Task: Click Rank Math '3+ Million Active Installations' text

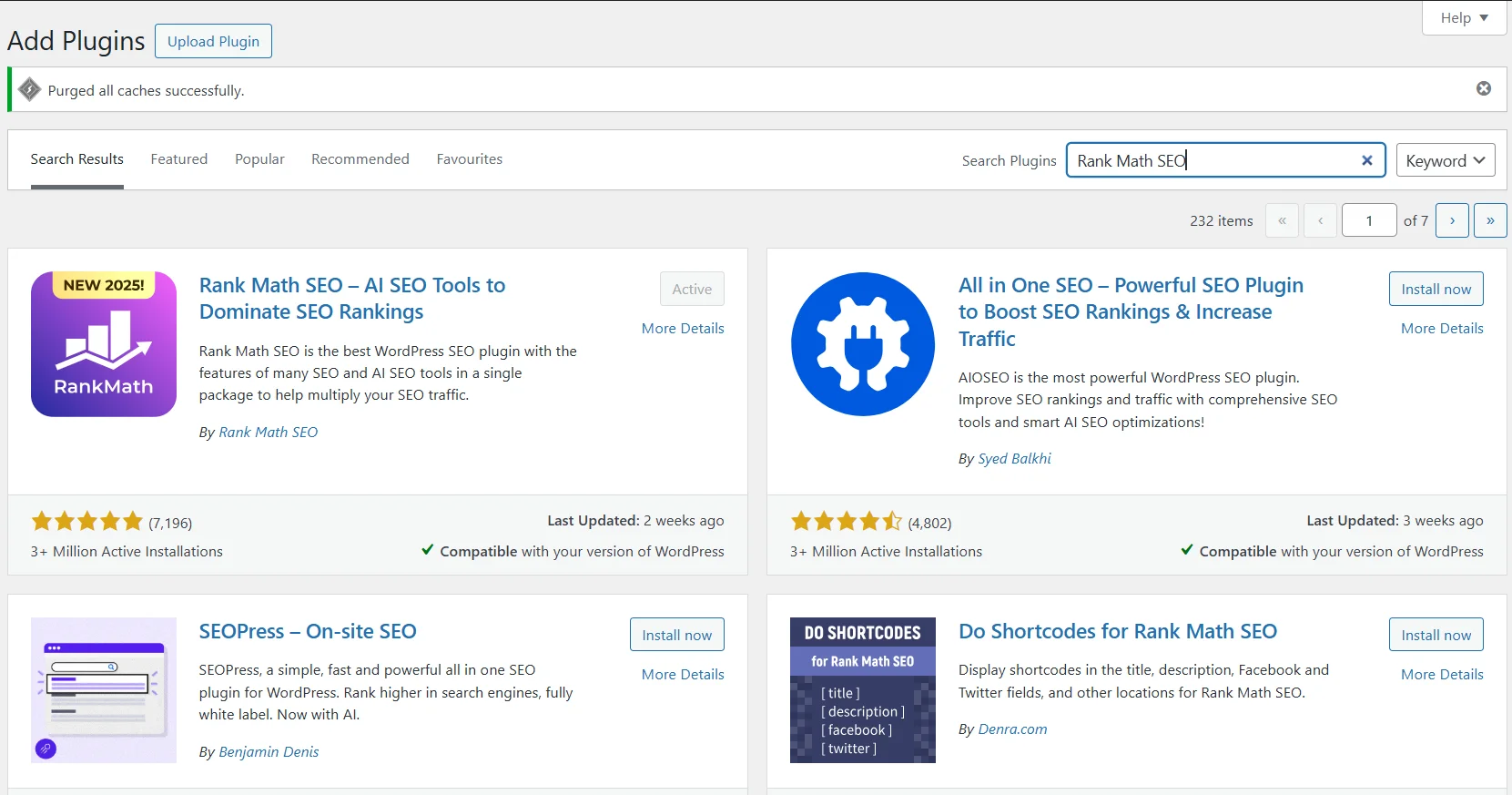Action: coord(127,552)
